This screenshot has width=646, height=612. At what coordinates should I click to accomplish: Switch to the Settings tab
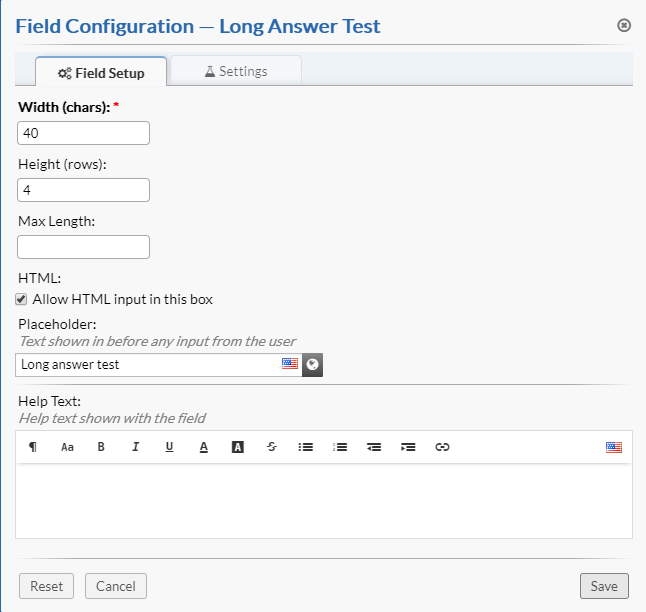pyautogui.click(x=236, y=71)
